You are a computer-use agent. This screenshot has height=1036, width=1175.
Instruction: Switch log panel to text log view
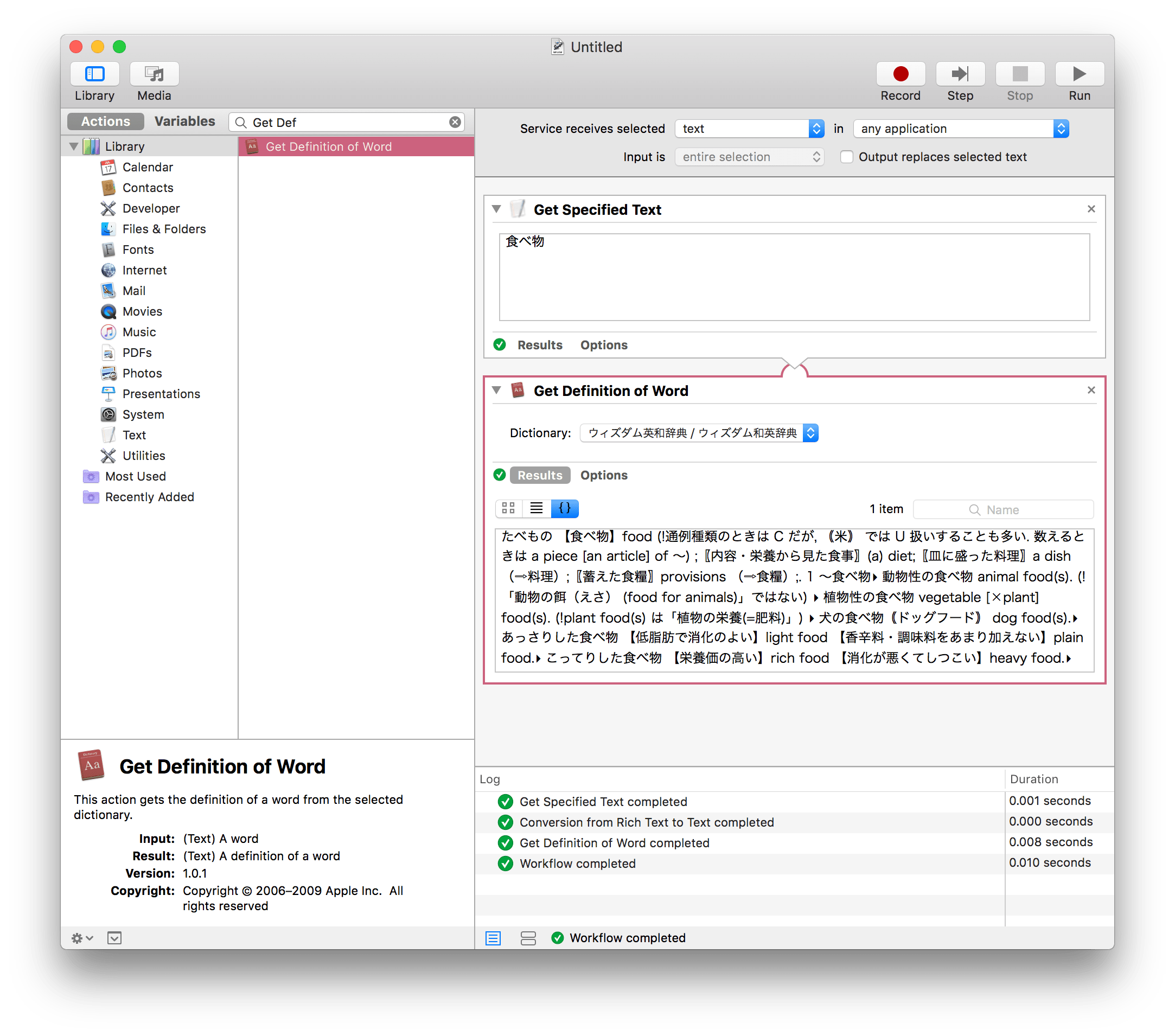(493, 938)
